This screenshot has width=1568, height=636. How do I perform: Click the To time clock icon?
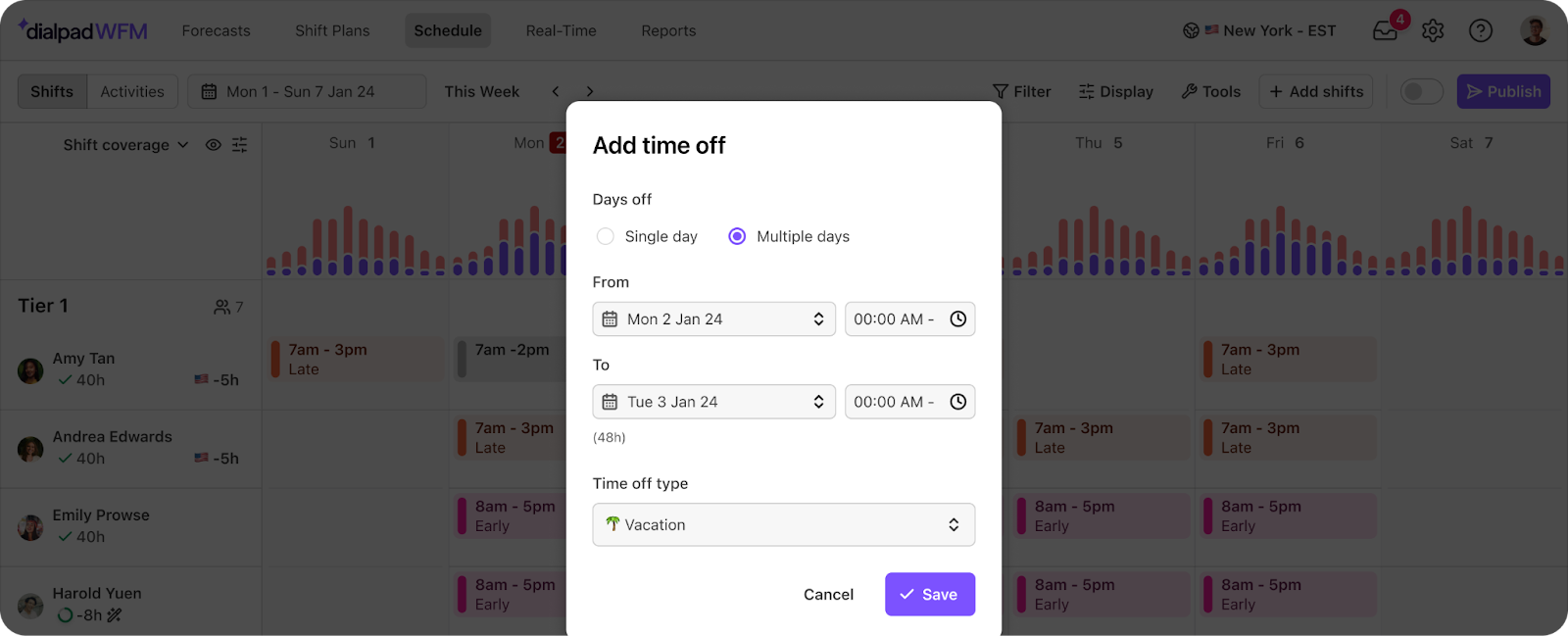[958, 402]
